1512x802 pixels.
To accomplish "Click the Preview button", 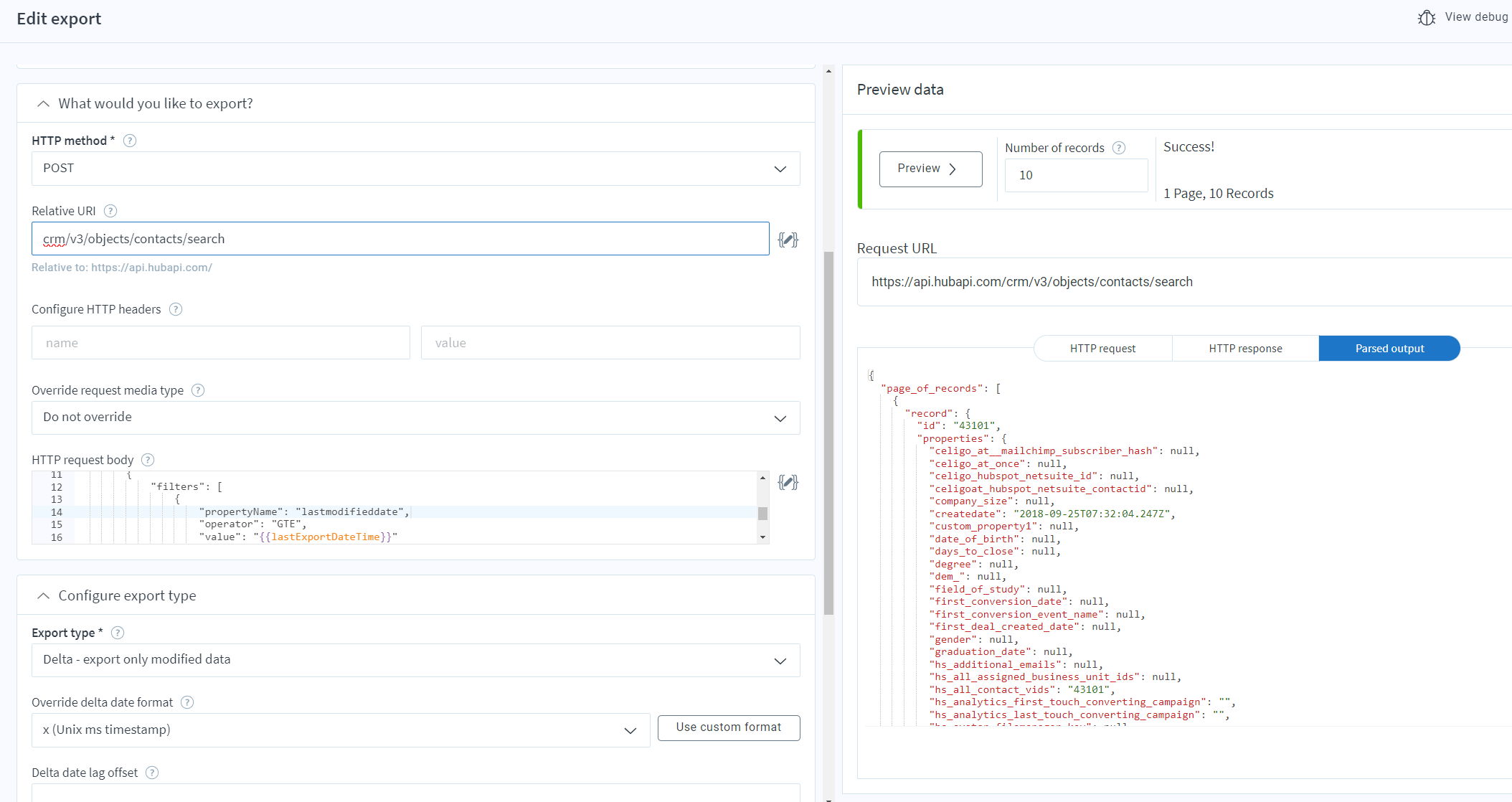I will coord(930,169).
